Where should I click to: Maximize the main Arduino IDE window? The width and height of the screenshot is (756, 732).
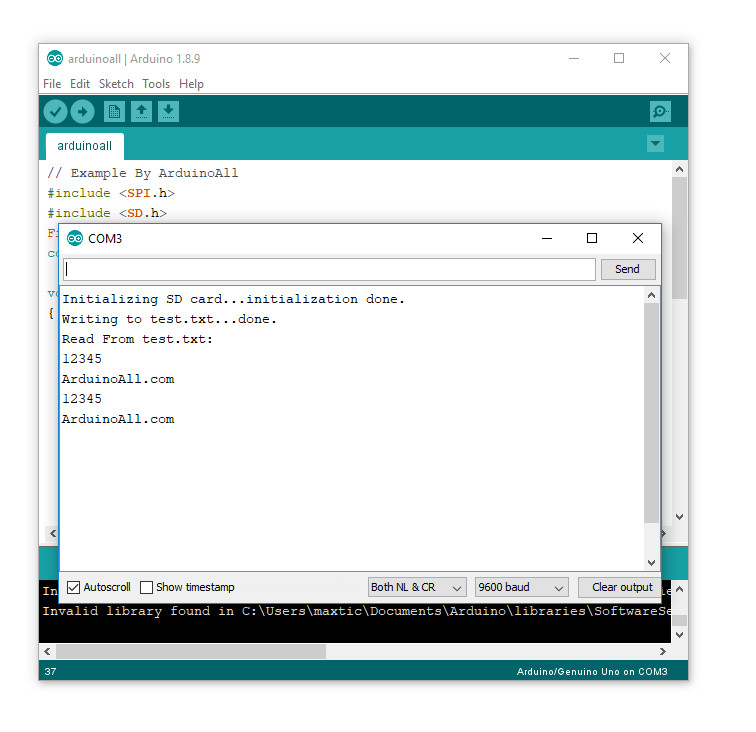point(619,58)
